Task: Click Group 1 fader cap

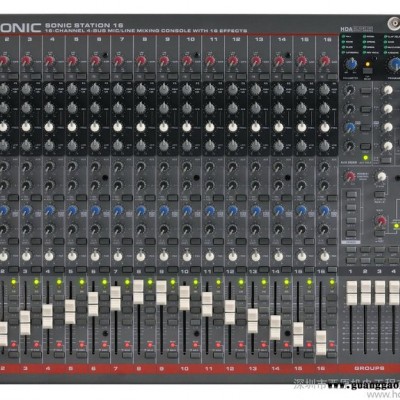Action: point(352,293)
